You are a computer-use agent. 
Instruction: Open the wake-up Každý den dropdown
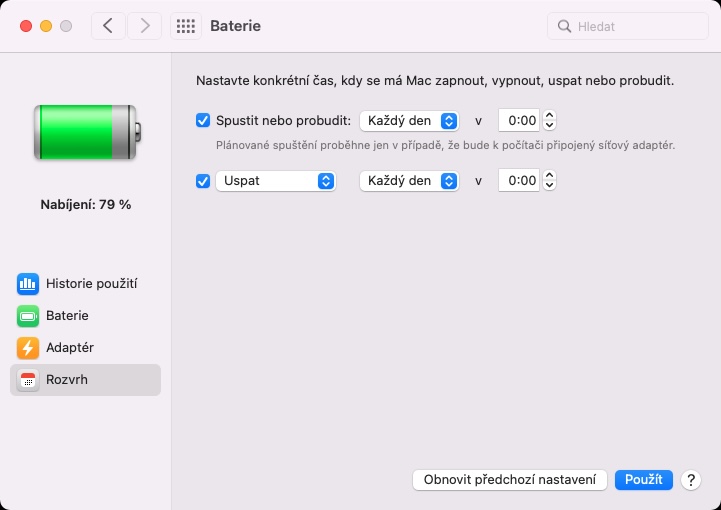click(409, 121)
